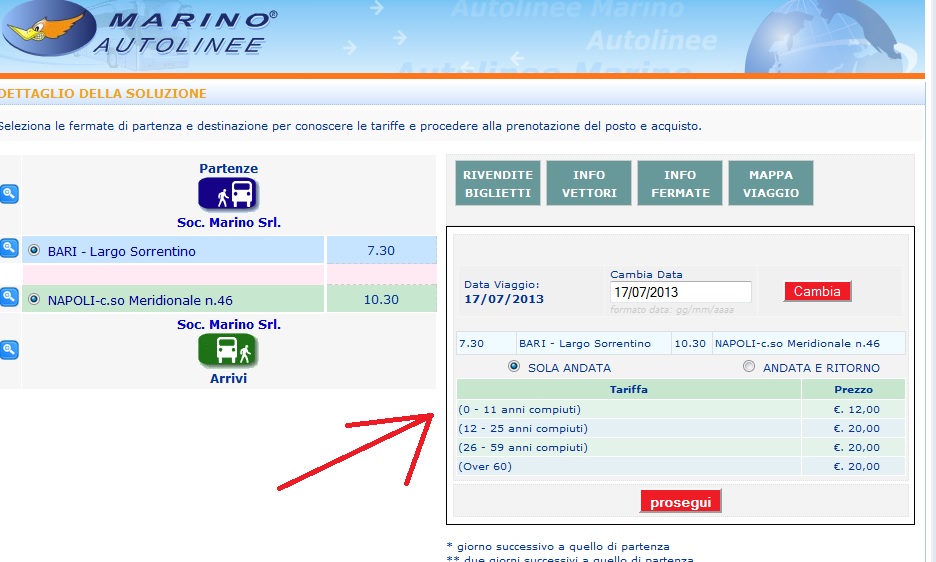Open the MAPPA VIAGGIO tab
The image size is (936, 562).
771,183
